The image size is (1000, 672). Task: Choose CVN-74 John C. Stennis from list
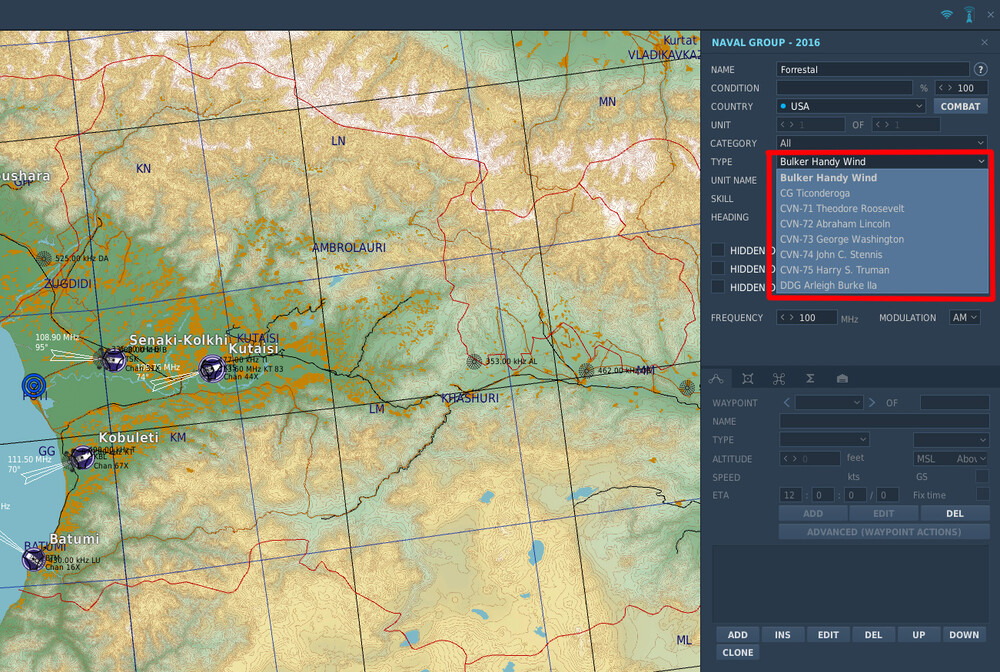coord(829,255)
